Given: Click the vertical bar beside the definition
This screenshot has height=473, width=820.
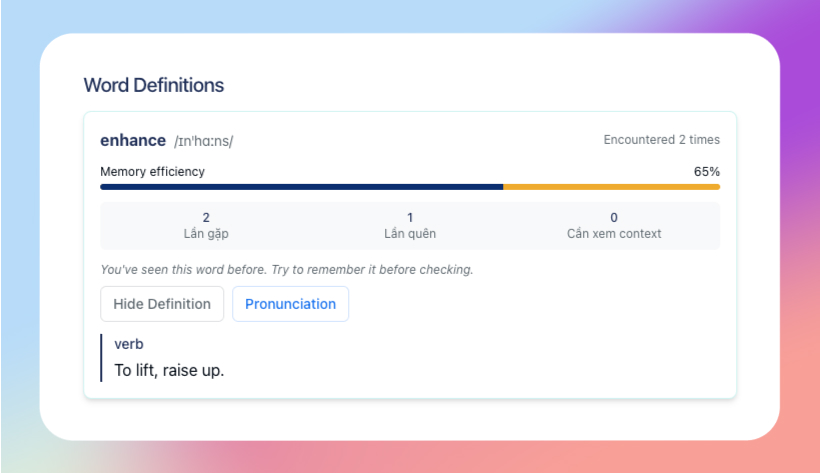Looking at the screenshot, I should point(102,357).
